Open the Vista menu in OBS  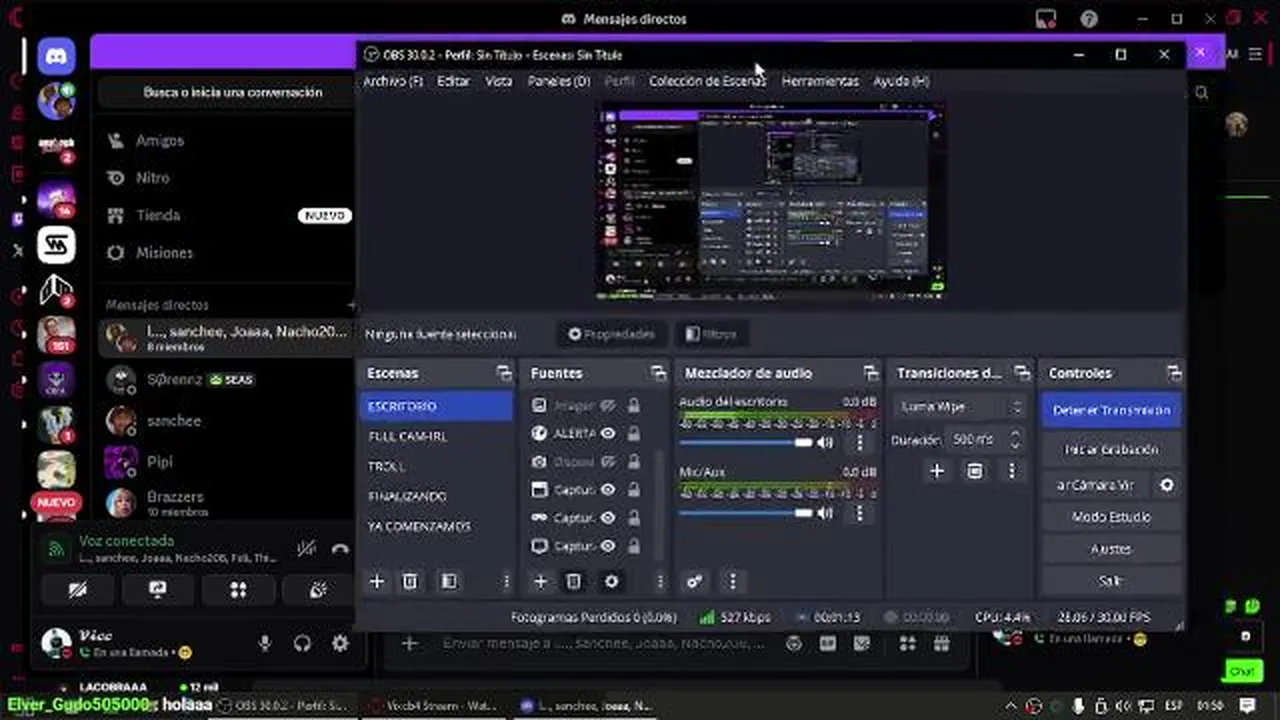pos(498,81)
